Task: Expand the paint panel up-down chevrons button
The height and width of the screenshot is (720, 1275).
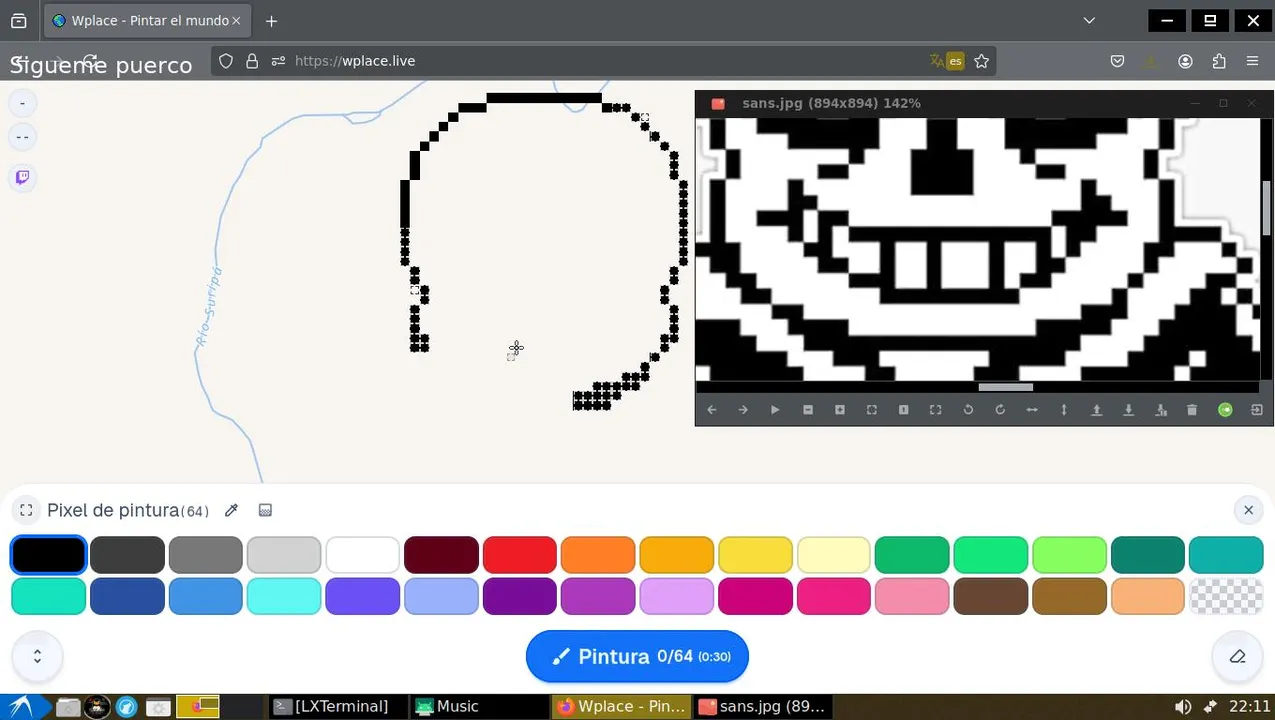Action: [x=37, y=656]
